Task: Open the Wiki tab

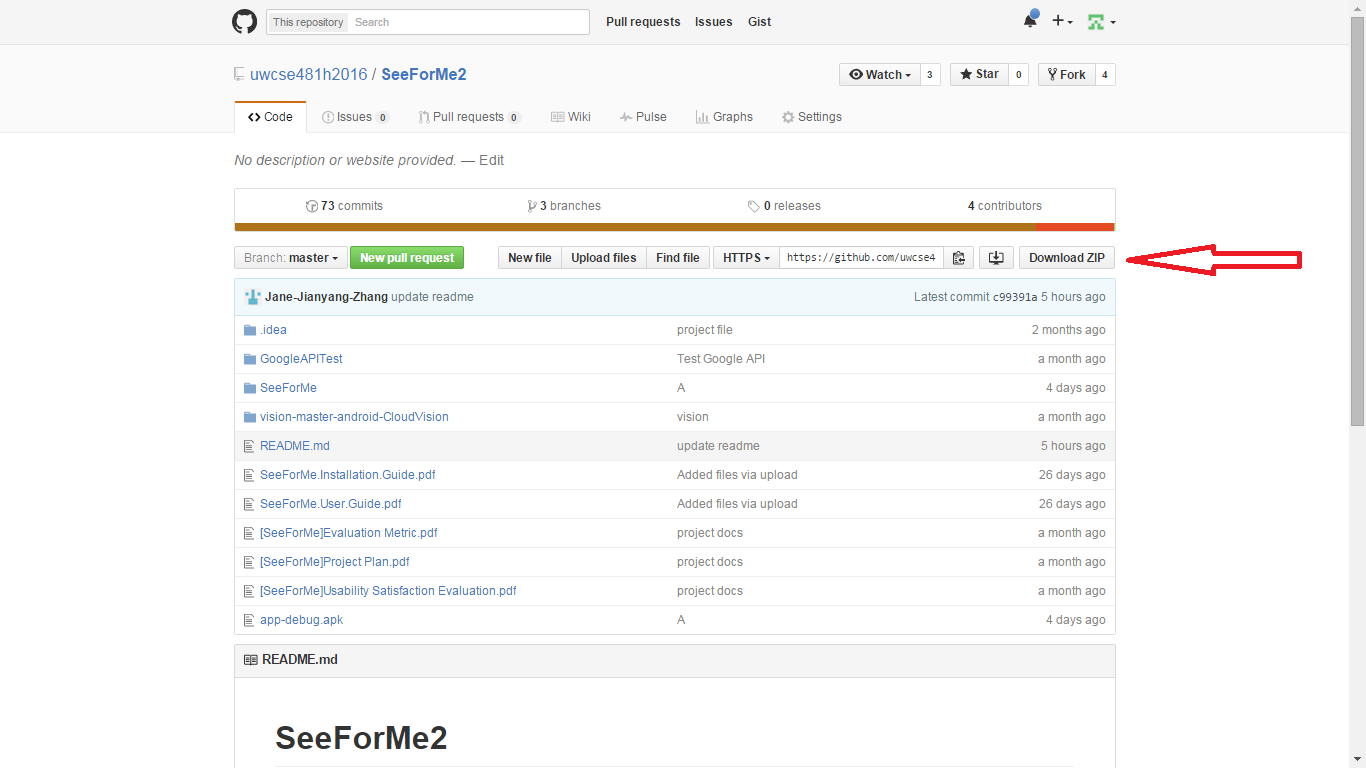Action: pyautogui.click(x=570, y=117)
